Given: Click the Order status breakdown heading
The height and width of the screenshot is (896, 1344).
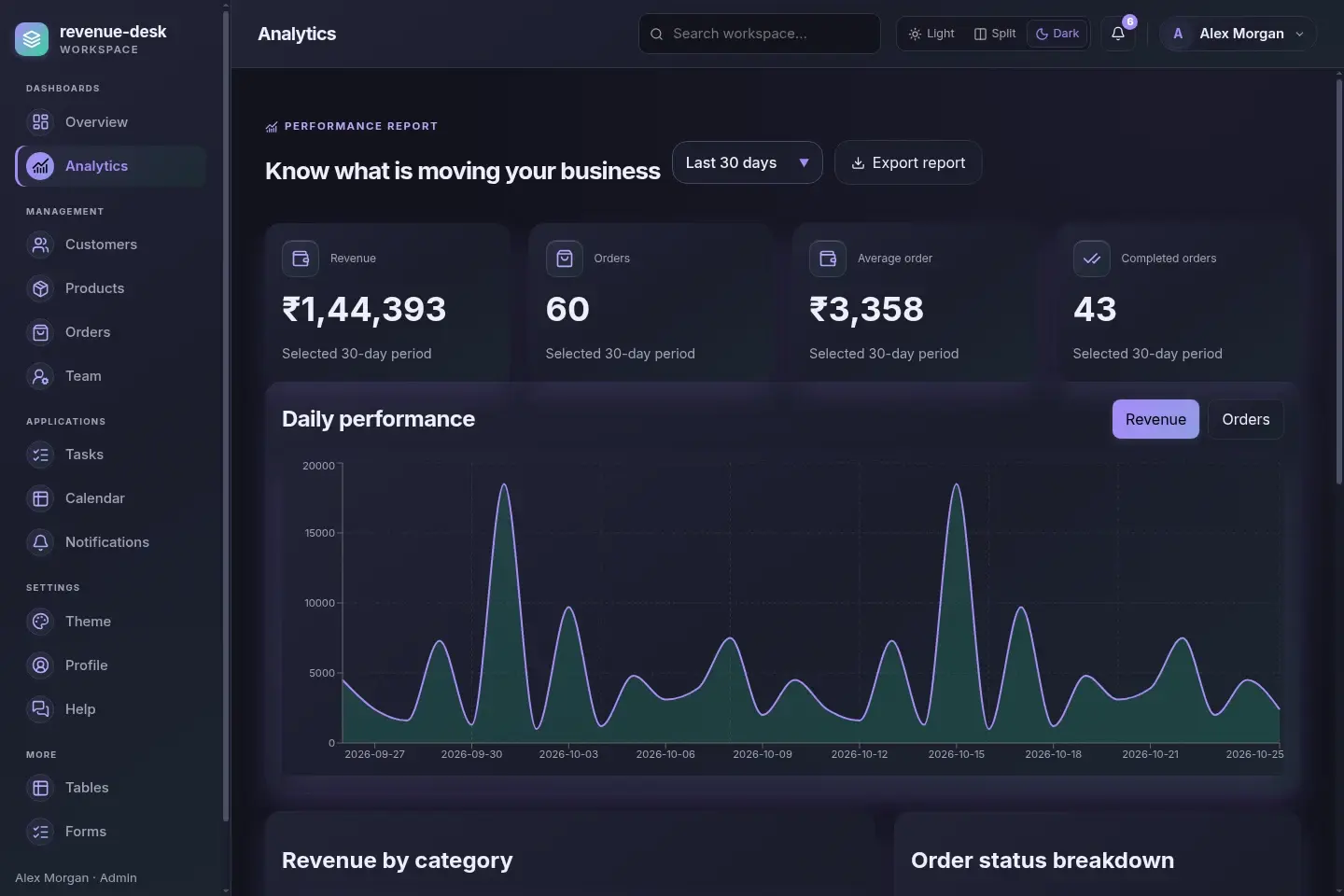Looking at the screenshot, I should (x=1043, y=861).
